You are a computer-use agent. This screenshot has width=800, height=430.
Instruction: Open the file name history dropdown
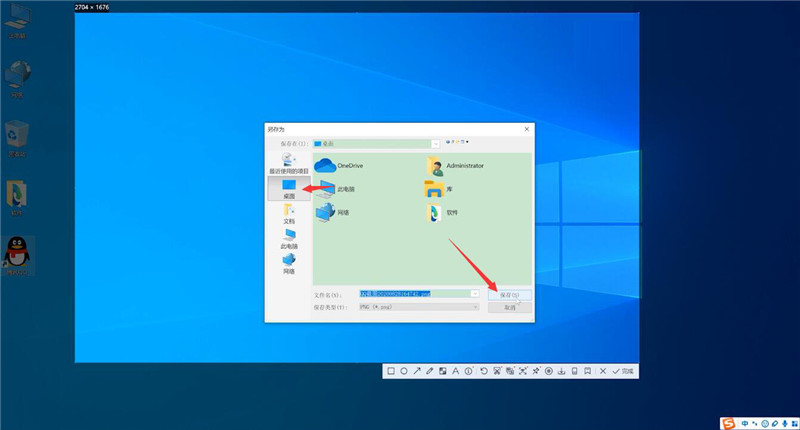(474, 294)
